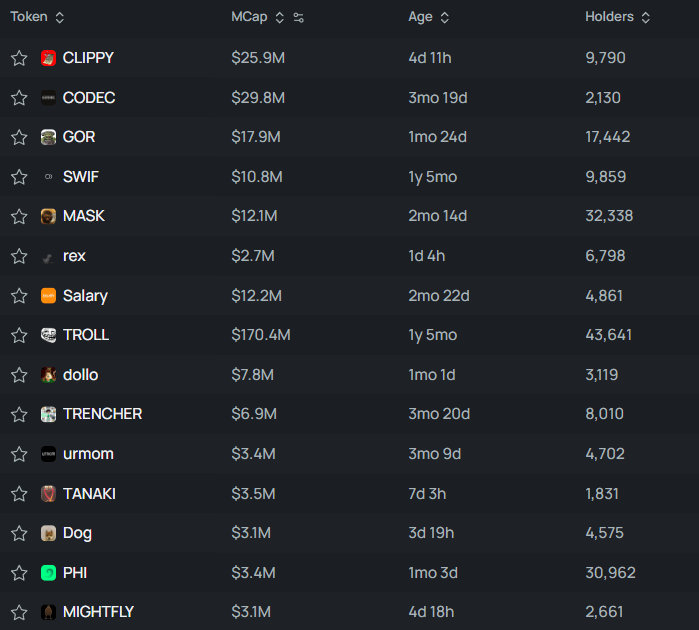Screen dimensions: 699x630
Task: Click the Dog token thumbnail image
Action: pyautogui.click(x=48, y=533)
